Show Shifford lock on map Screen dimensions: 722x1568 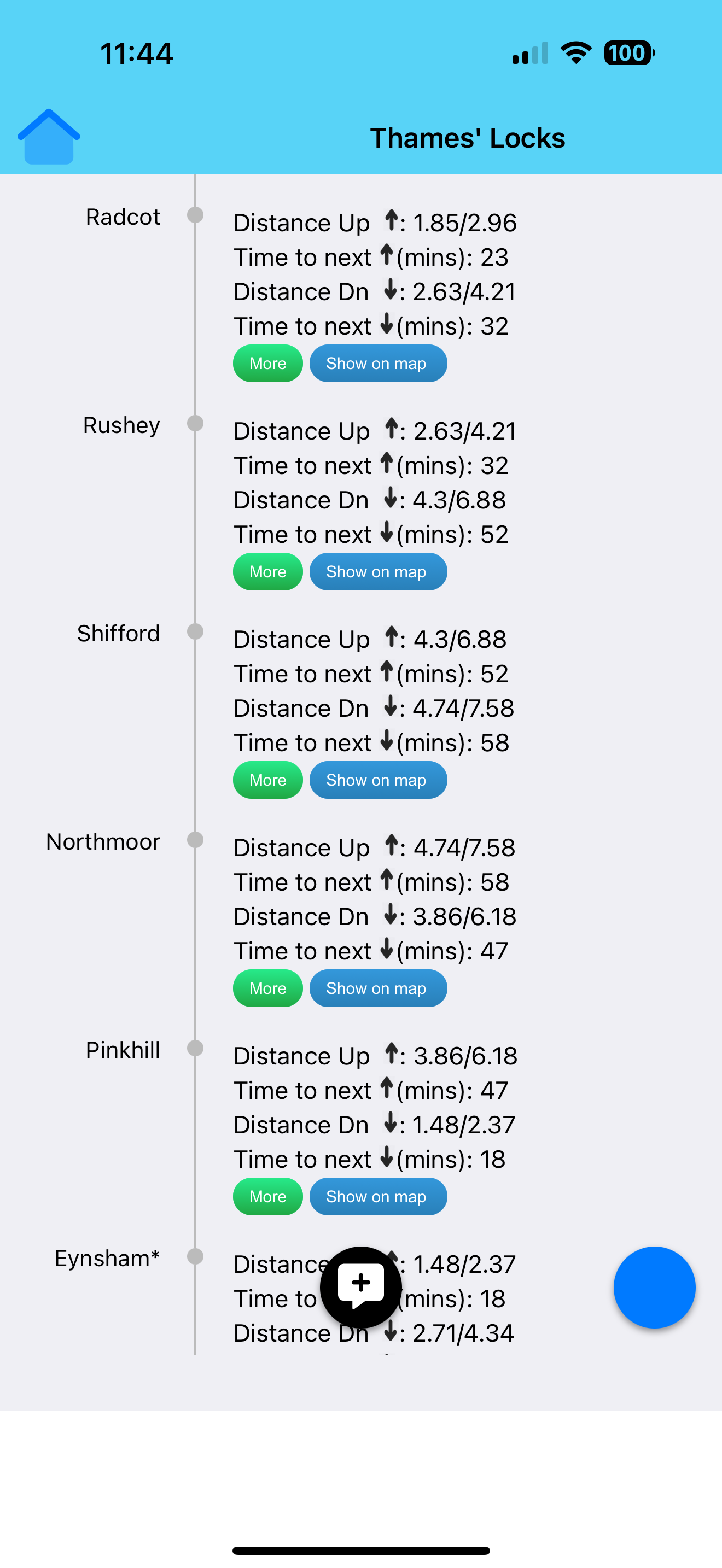point(378,780)
